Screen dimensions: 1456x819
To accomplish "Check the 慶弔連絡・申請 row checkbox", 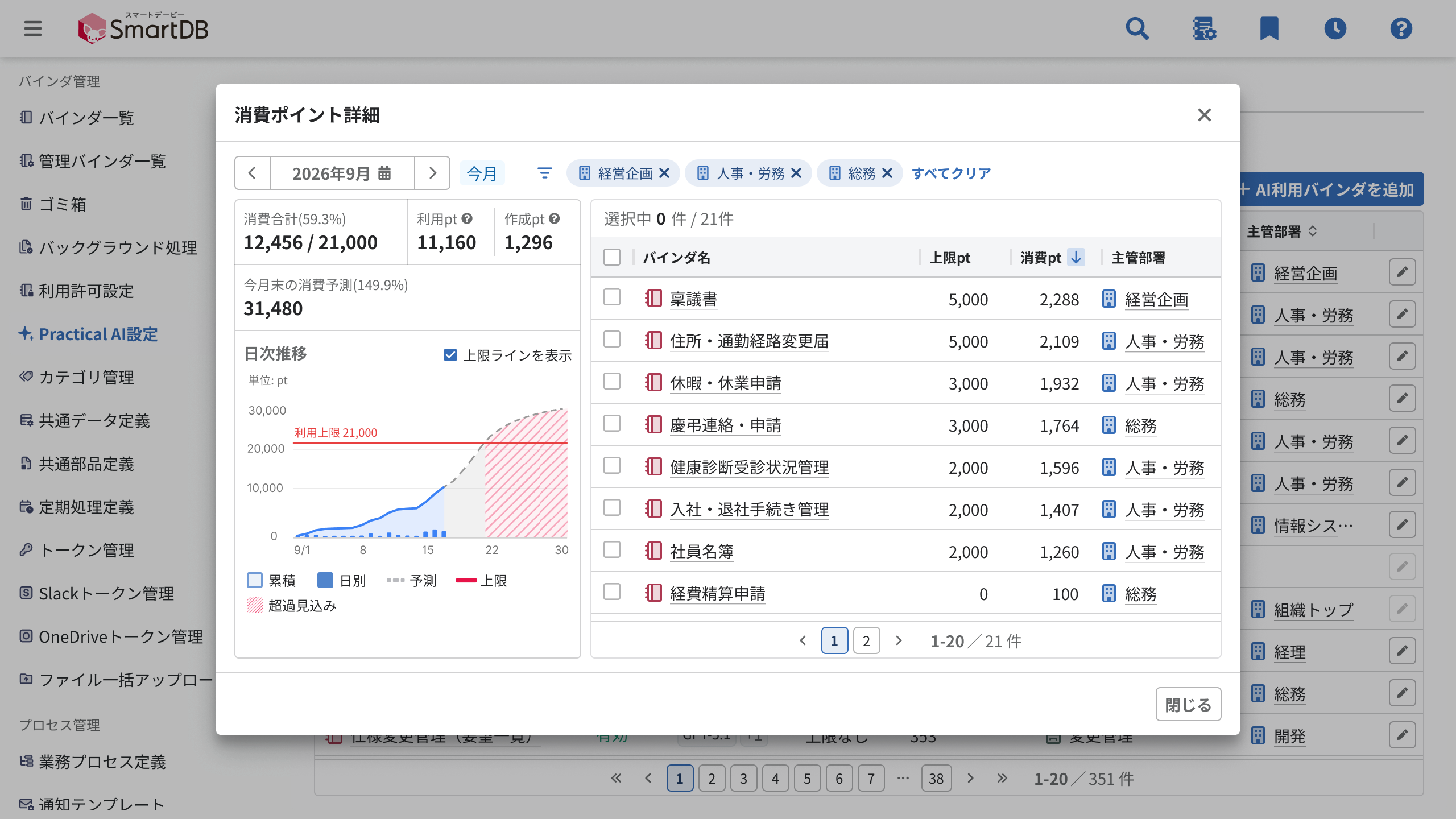I will click(612, 423).
